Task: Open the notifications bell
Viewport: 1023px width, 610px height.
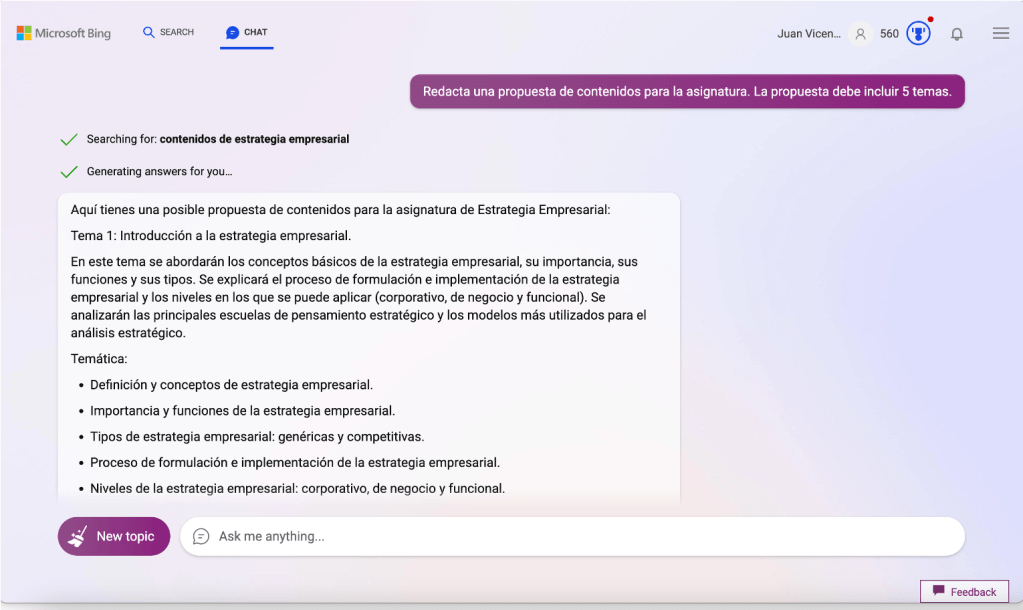Action: (x=957, y=34)
